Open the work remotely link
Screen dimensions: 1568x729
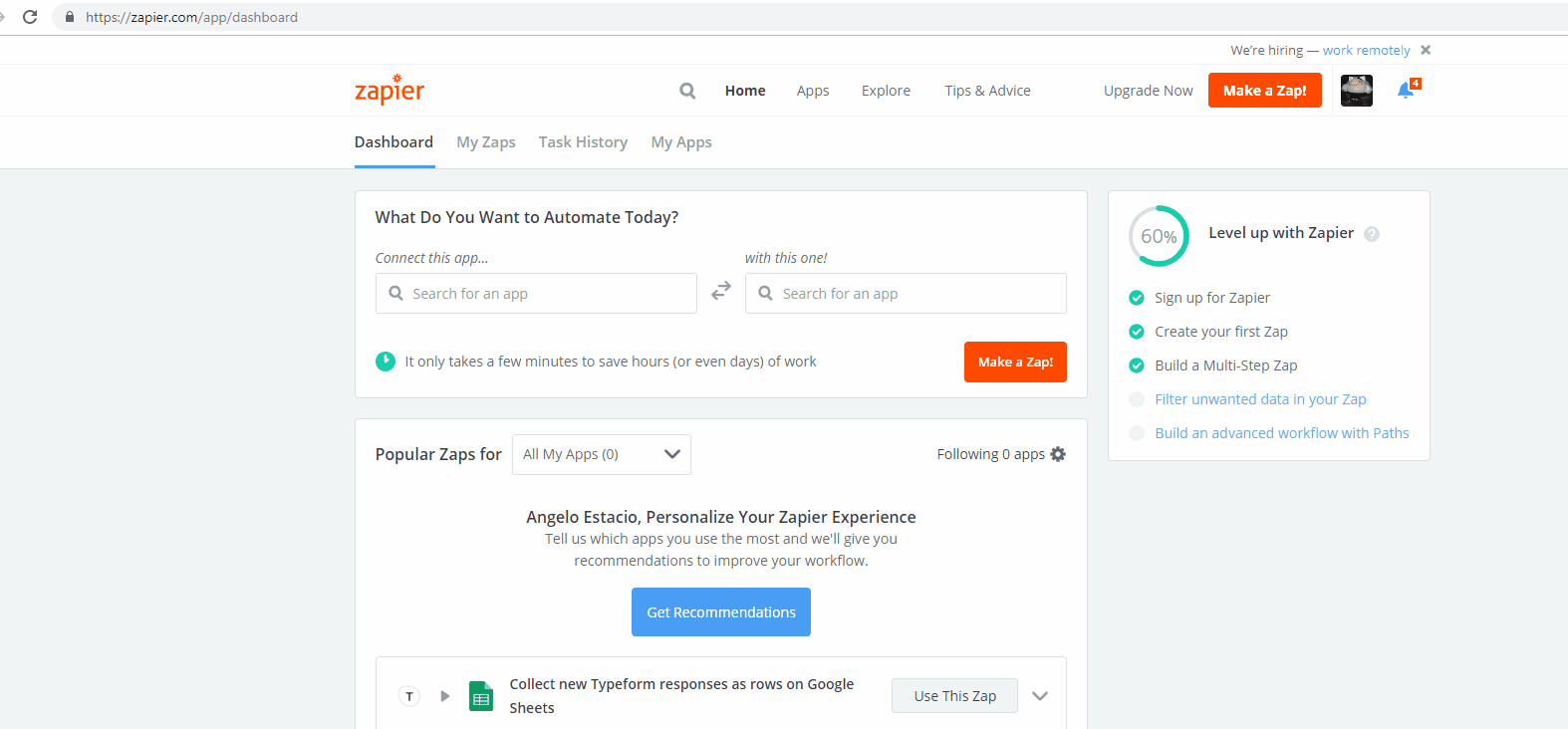tap(1366, 51)
